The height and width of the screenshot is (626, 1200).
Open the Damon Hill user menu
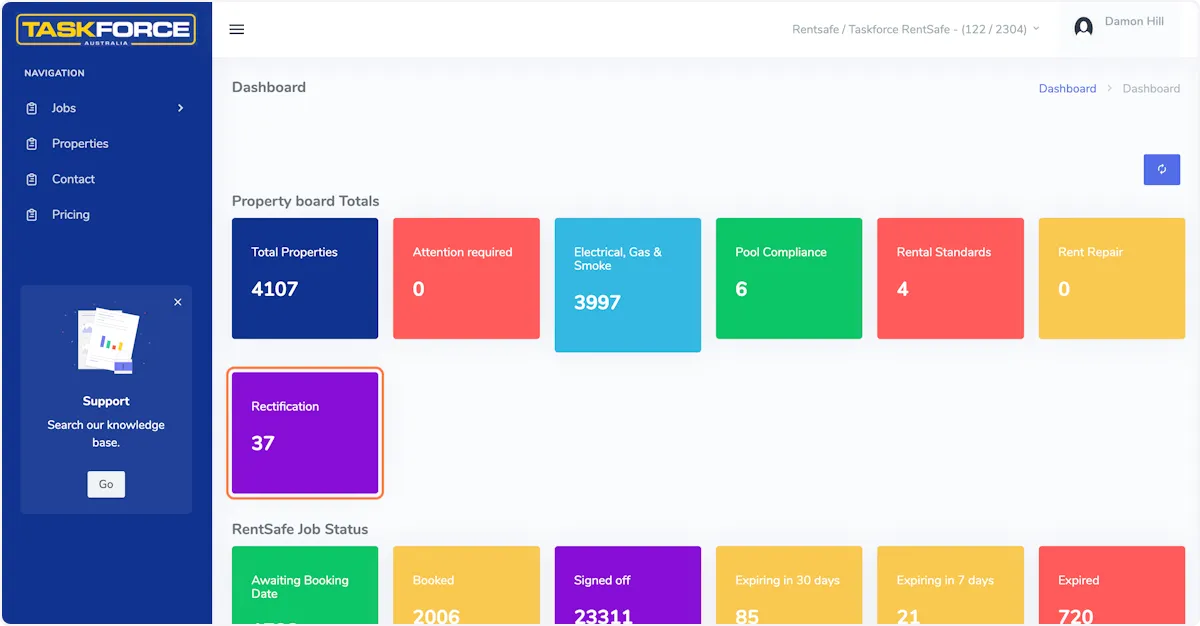tap(1133, 22)
